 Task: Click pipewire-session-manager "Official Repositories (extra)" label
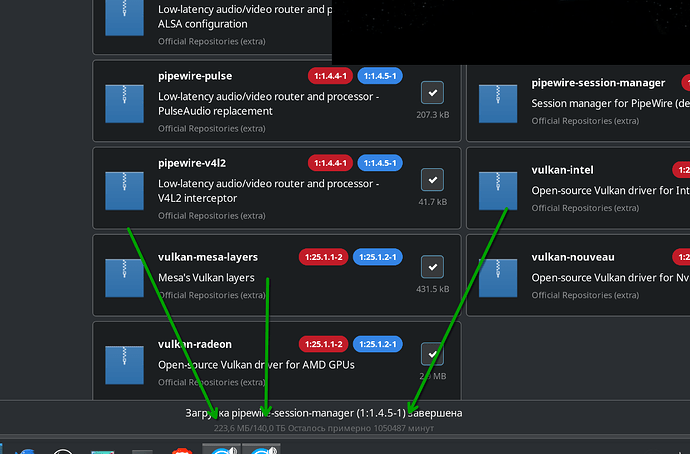pos(585,121)
